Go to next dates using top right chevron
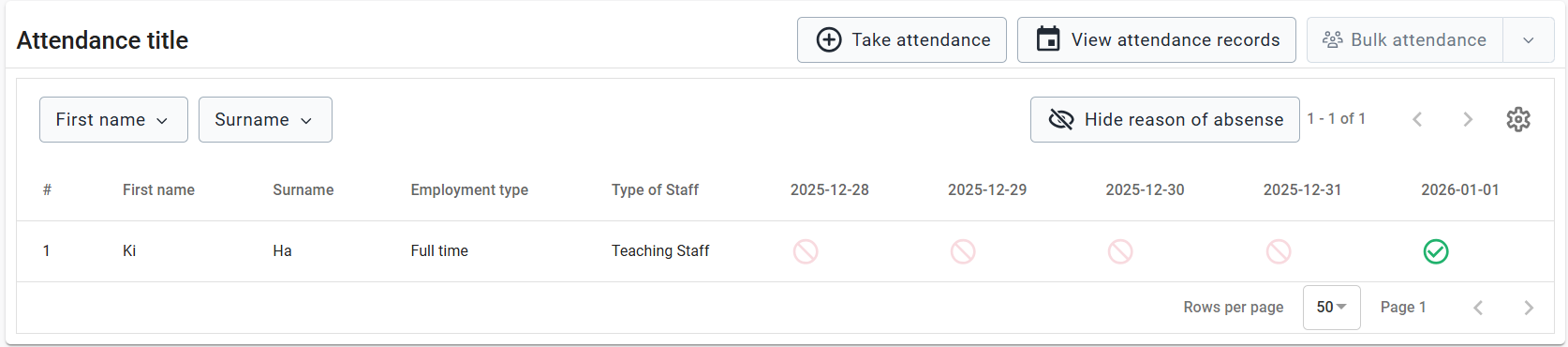This screenshot has height=347, width=1568. 1468,119
